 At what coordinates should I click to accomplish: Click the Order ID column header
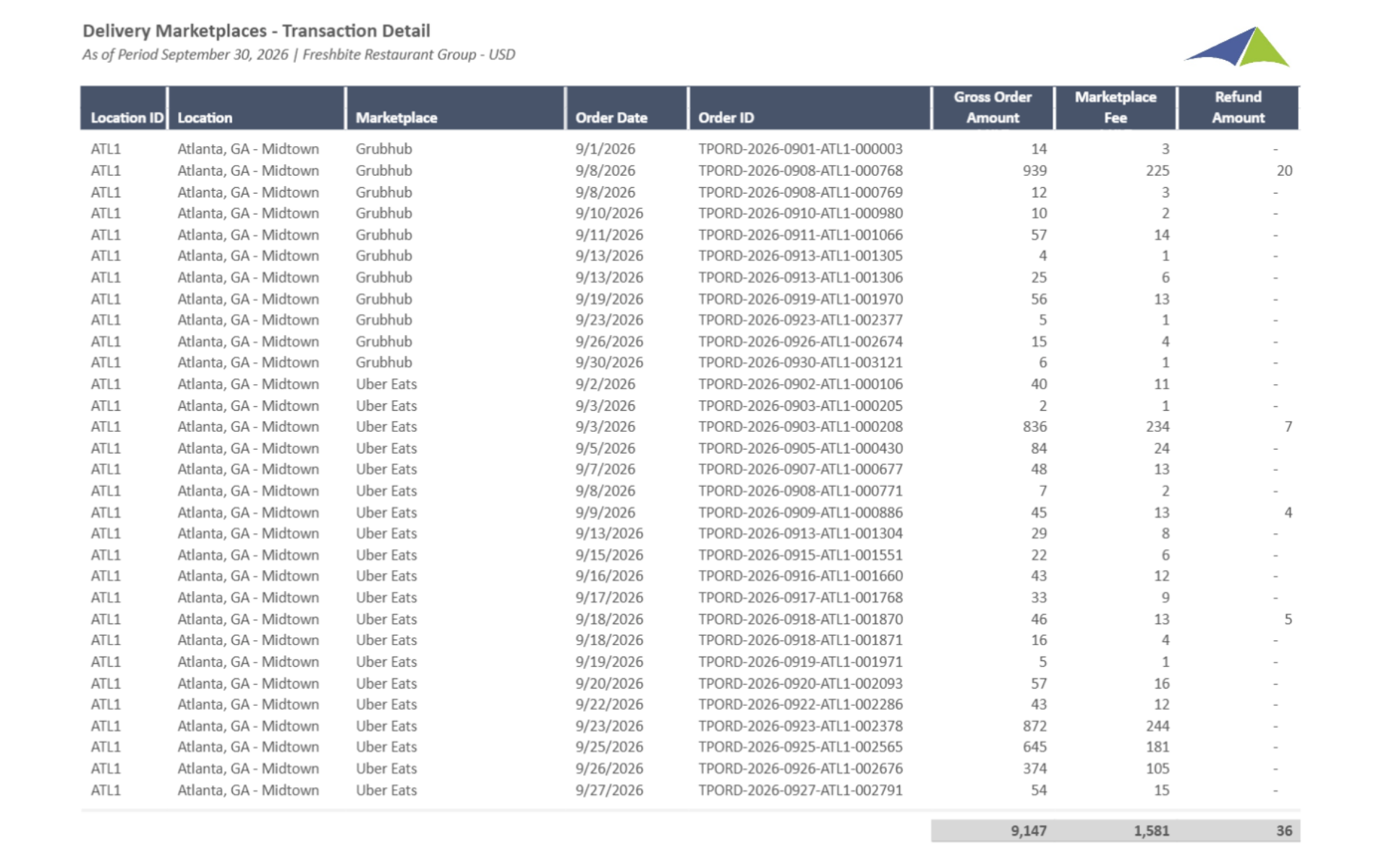click(726, 117)
